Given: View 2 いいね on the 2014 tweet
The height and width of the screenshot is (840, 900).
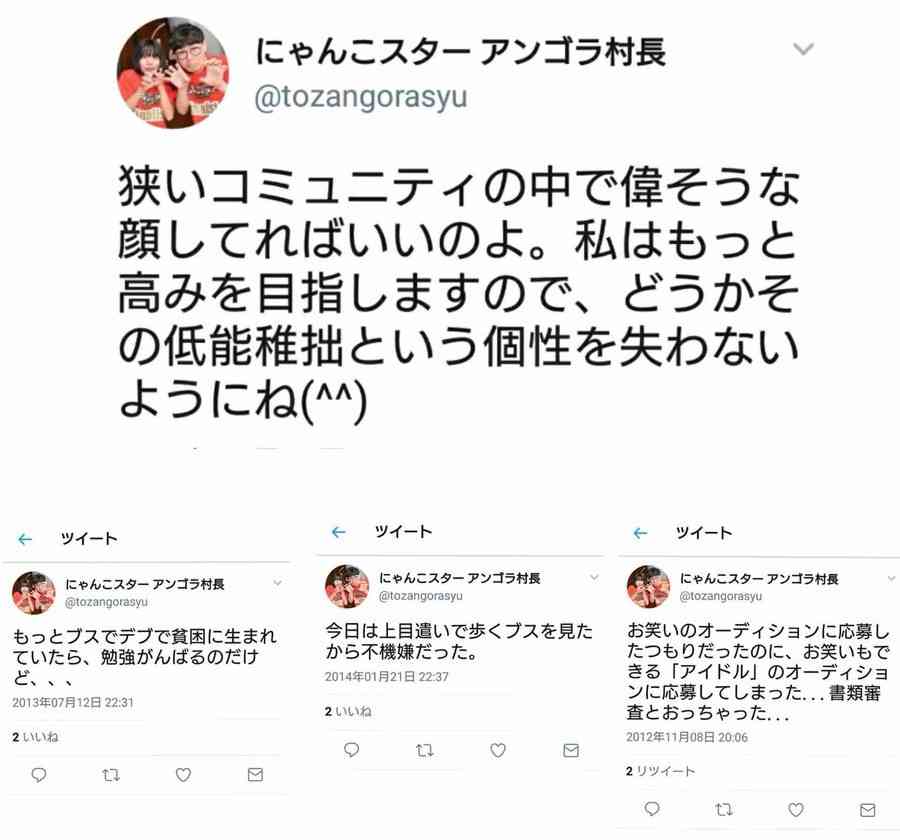Looking at the screenshot, I should pyautogui.click(x=348, y=711).
